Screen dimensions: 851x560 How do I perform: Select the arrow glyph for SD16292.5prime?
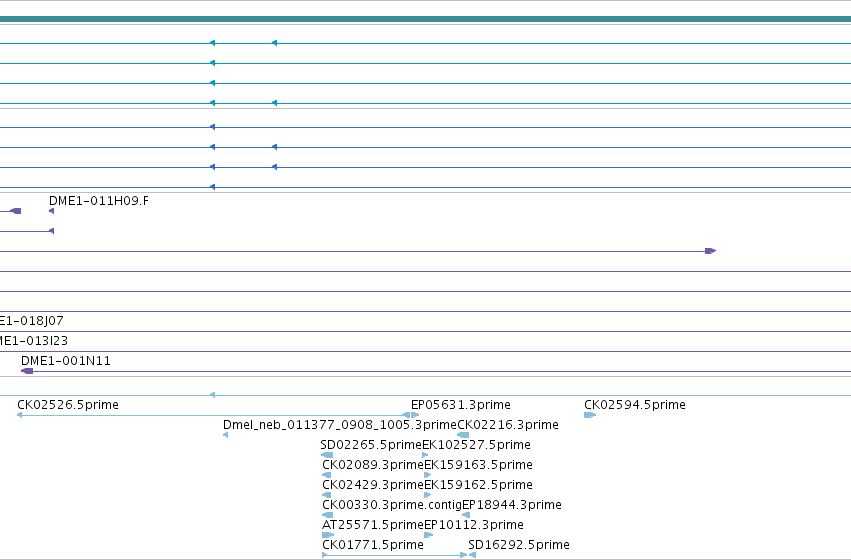click(x=472, y=555)
